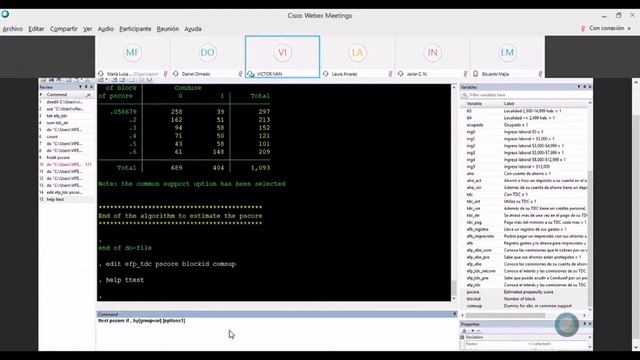Select 'ocupado' variable in Variables list
The image size is (640, 360).
coord(524,125)
